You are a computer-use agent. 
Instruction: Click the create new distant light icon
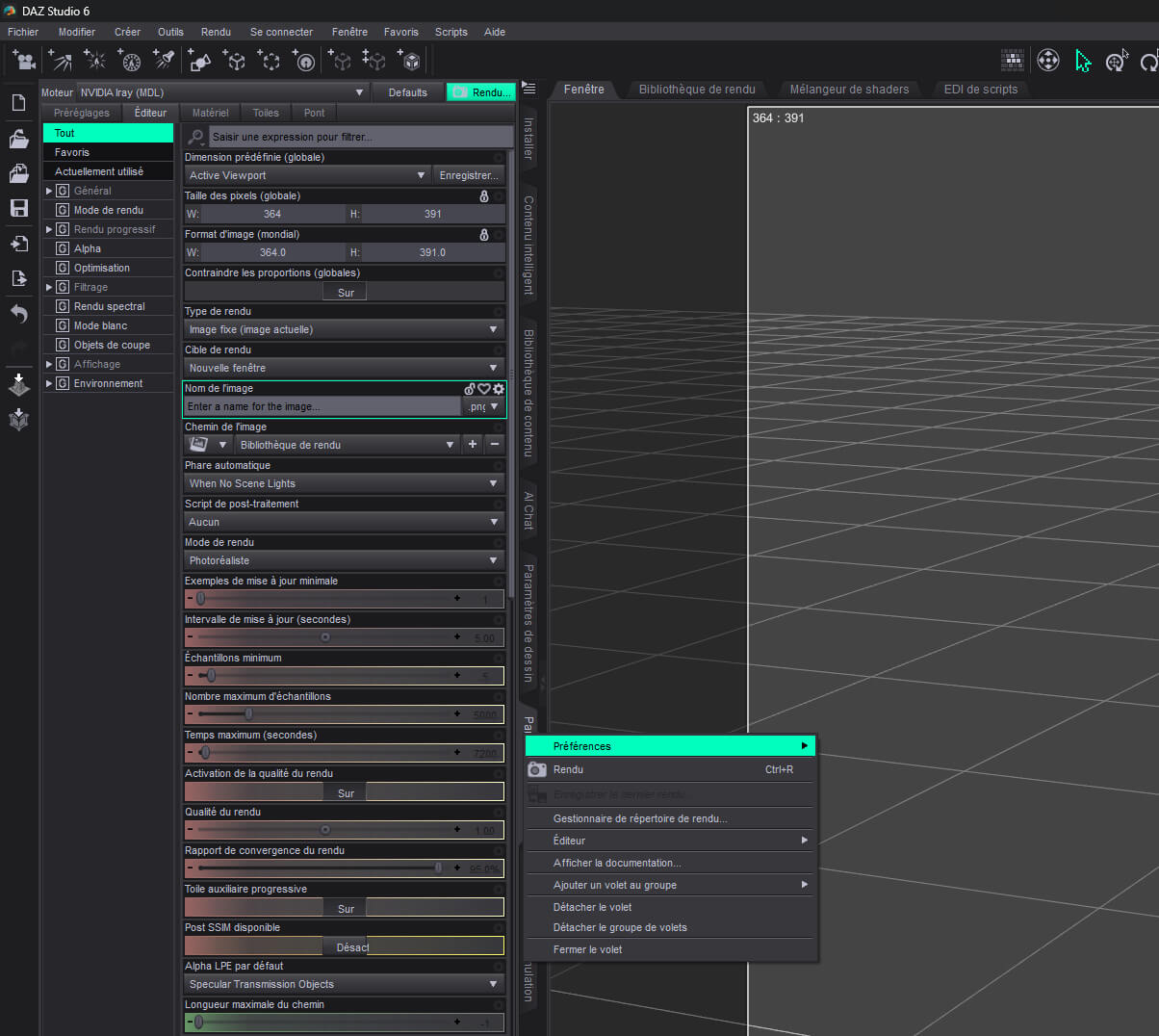(x=60, y=61)
